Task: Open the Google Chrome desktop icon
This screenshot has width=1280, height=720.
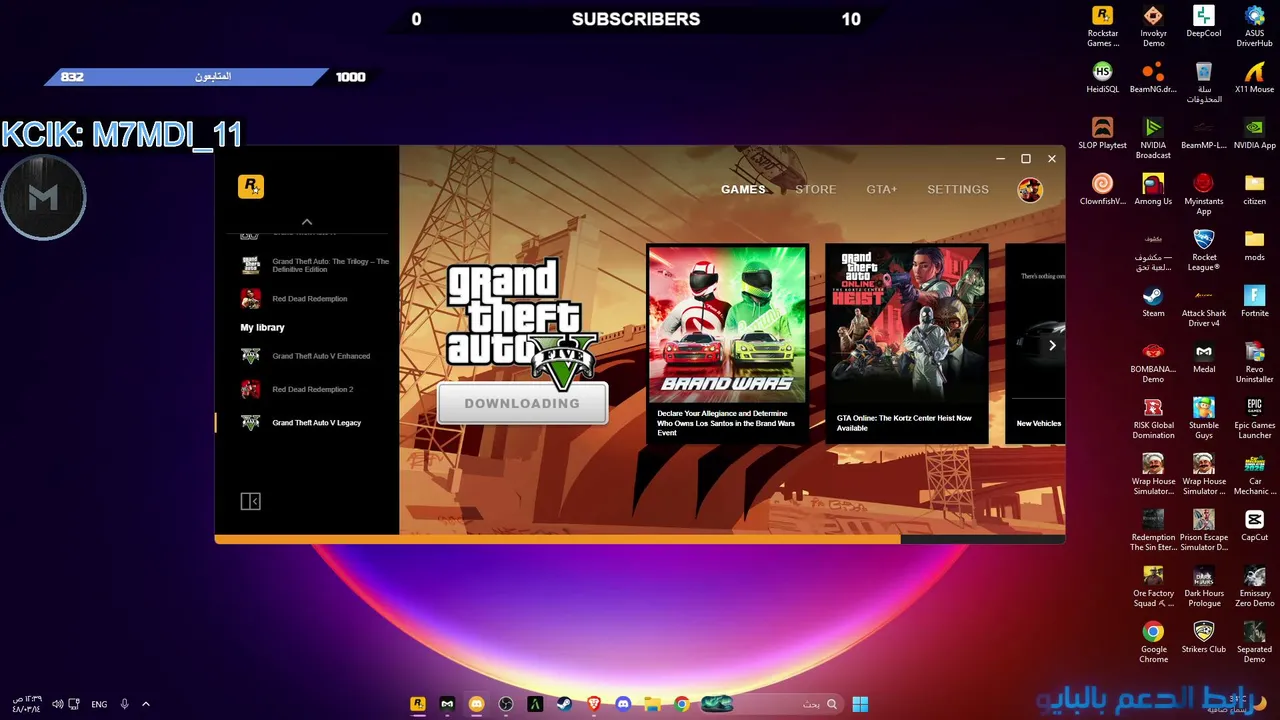Action: pyautogui.click(x=1153, y=642)
